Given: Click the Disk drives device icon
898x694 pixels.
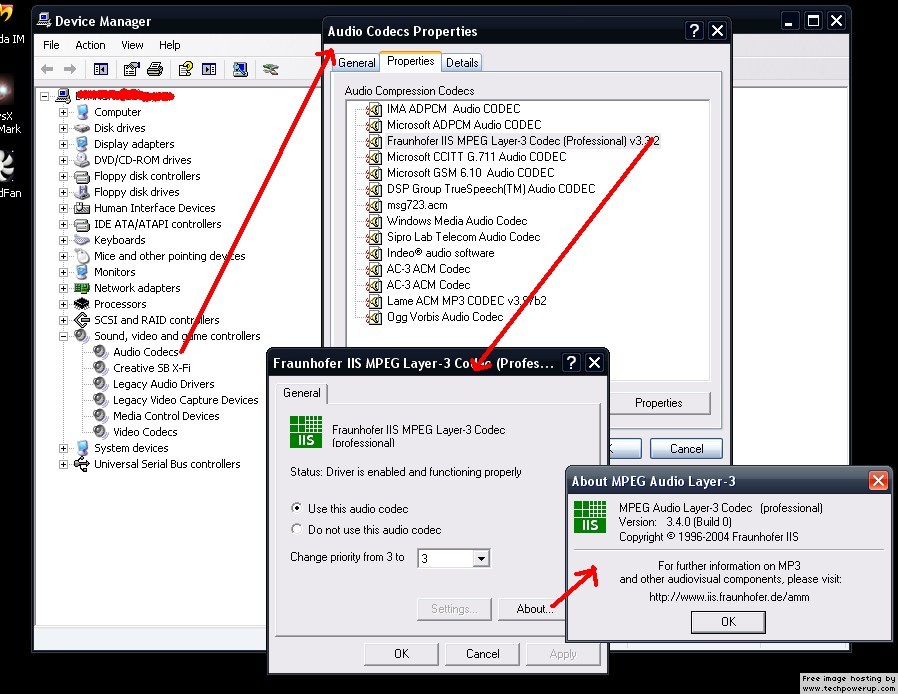Looking at the screenshot, I should coord(82,128).
